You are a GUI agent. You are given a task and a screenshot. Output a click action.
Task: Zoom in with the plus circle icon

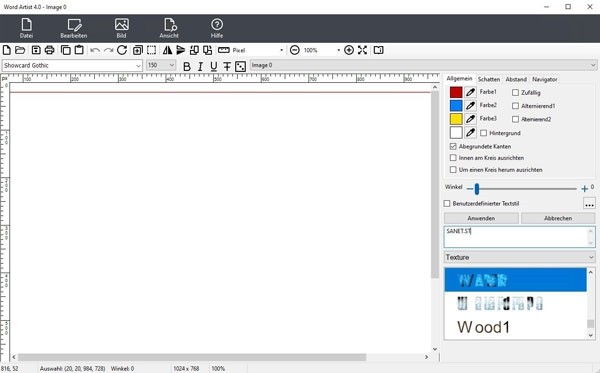point(349,50)
